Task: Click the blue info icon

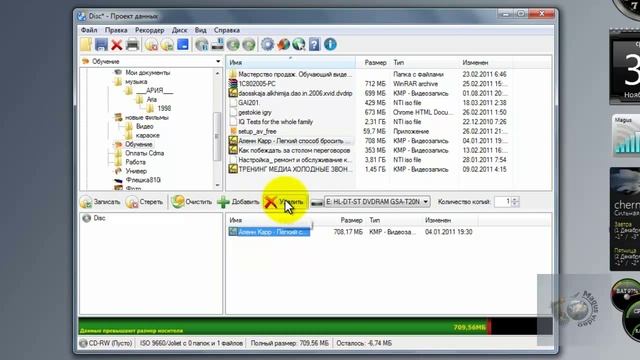Action: 330,44
